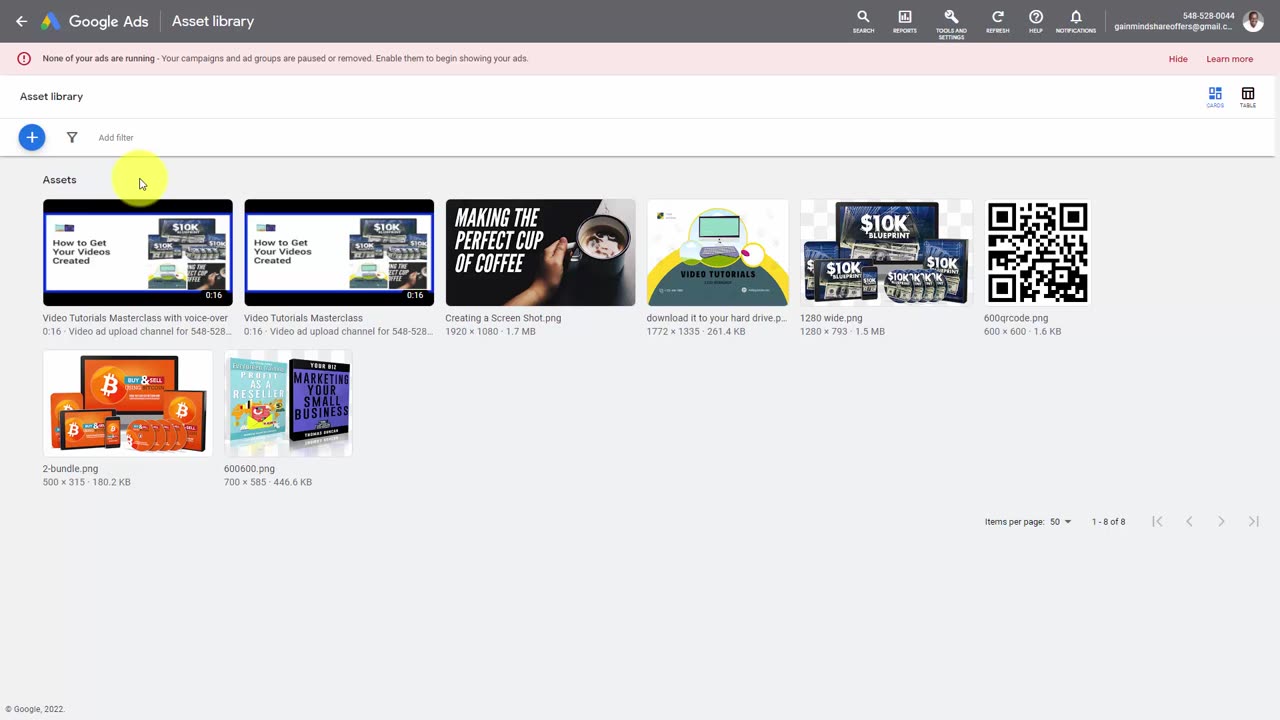Click '2-bundle.png' file name

70,468
